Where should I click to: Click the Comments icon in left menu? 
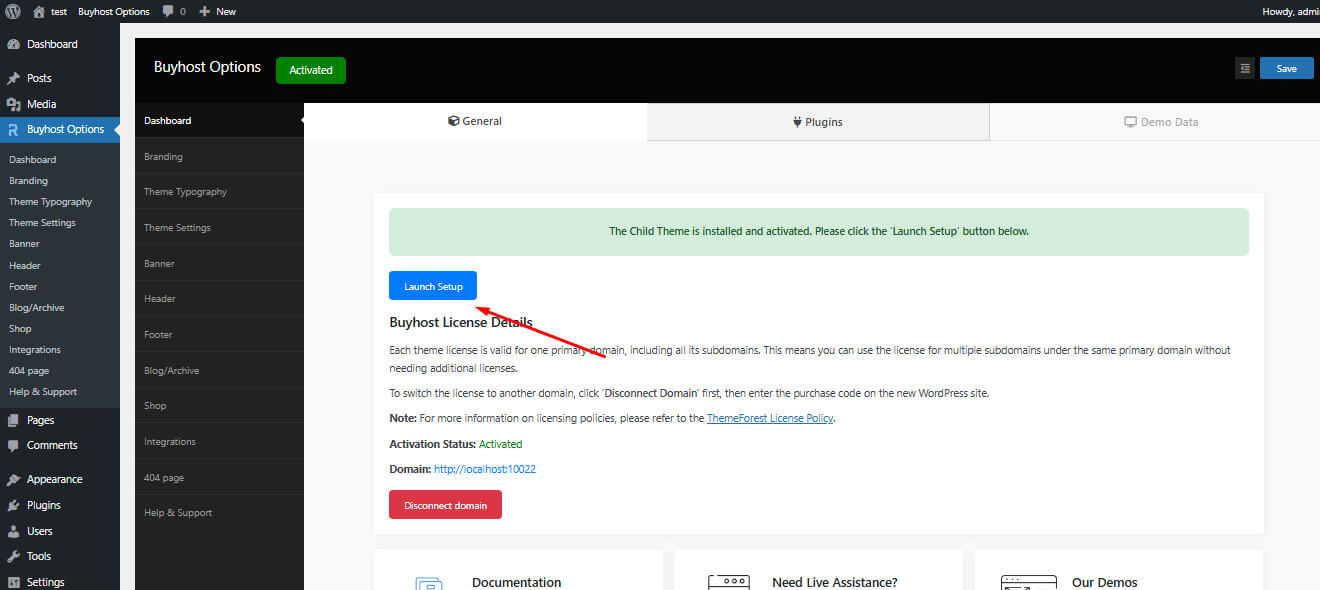(x=14, y=445)
